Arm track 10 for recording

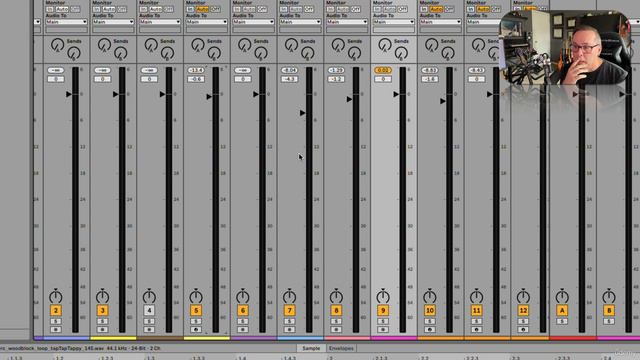(x=430, y=329)
